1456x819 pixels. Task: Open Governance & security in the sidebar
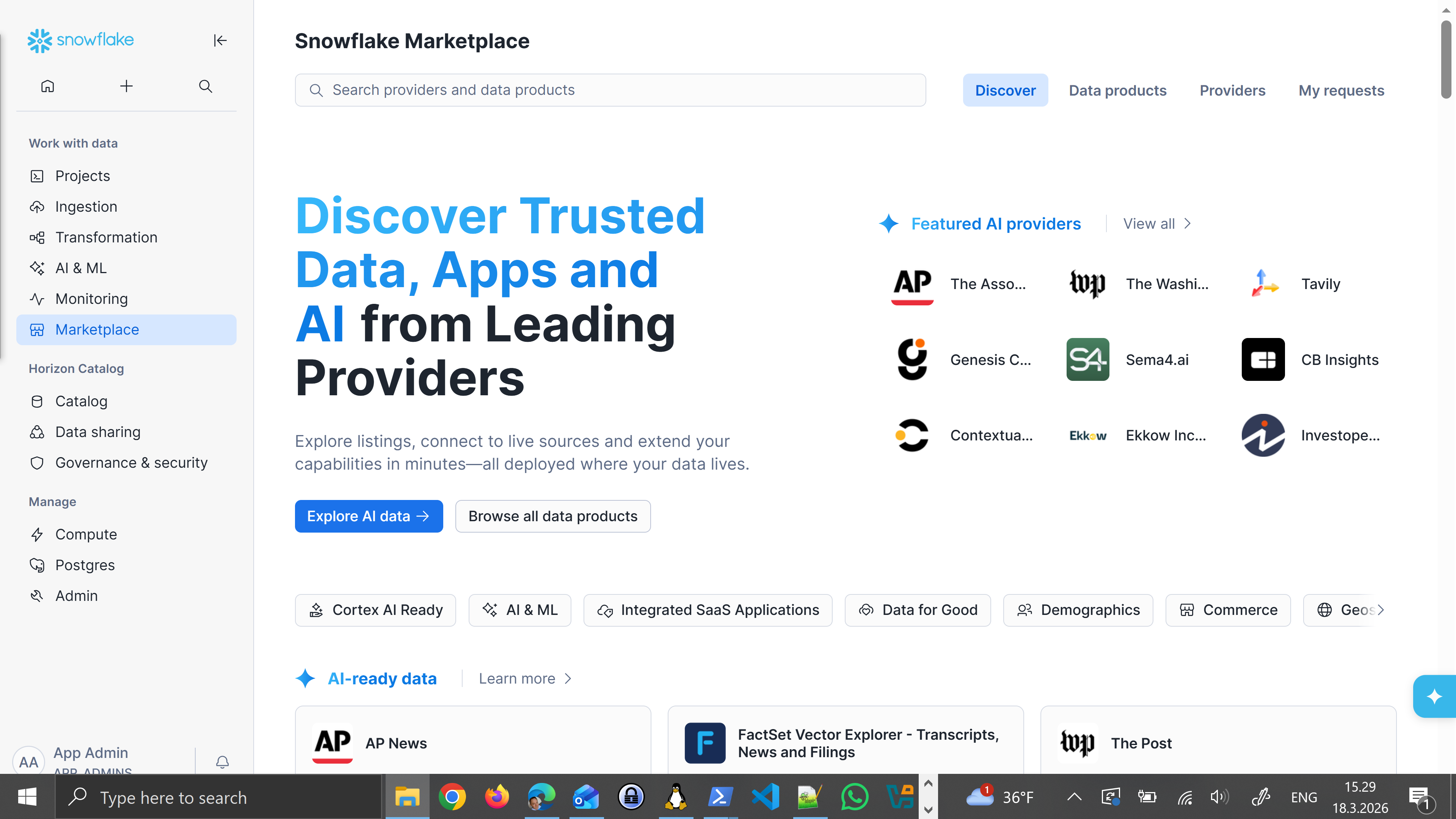coord(127,463)
